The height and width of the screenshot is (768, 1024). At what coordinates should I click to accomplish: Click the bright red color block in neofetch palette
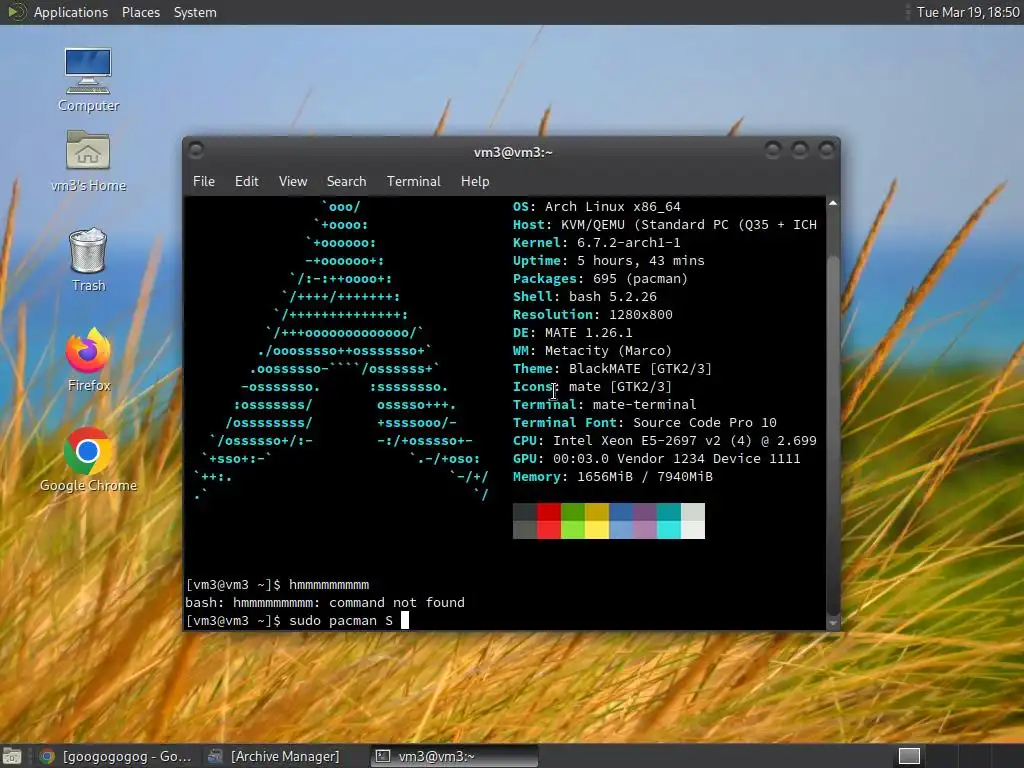(549, 530)
